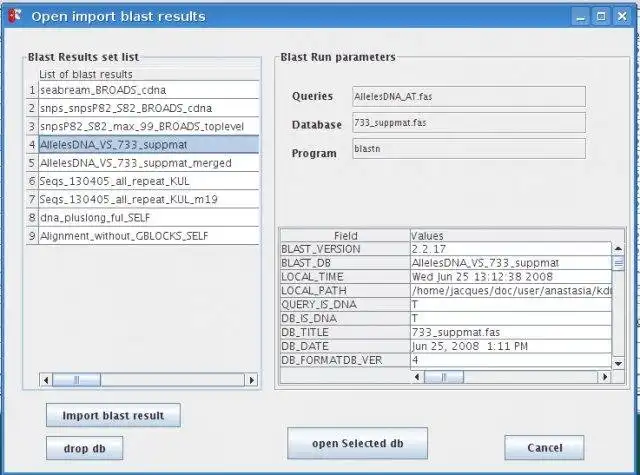Click open Selected db button

pos(358,443)
